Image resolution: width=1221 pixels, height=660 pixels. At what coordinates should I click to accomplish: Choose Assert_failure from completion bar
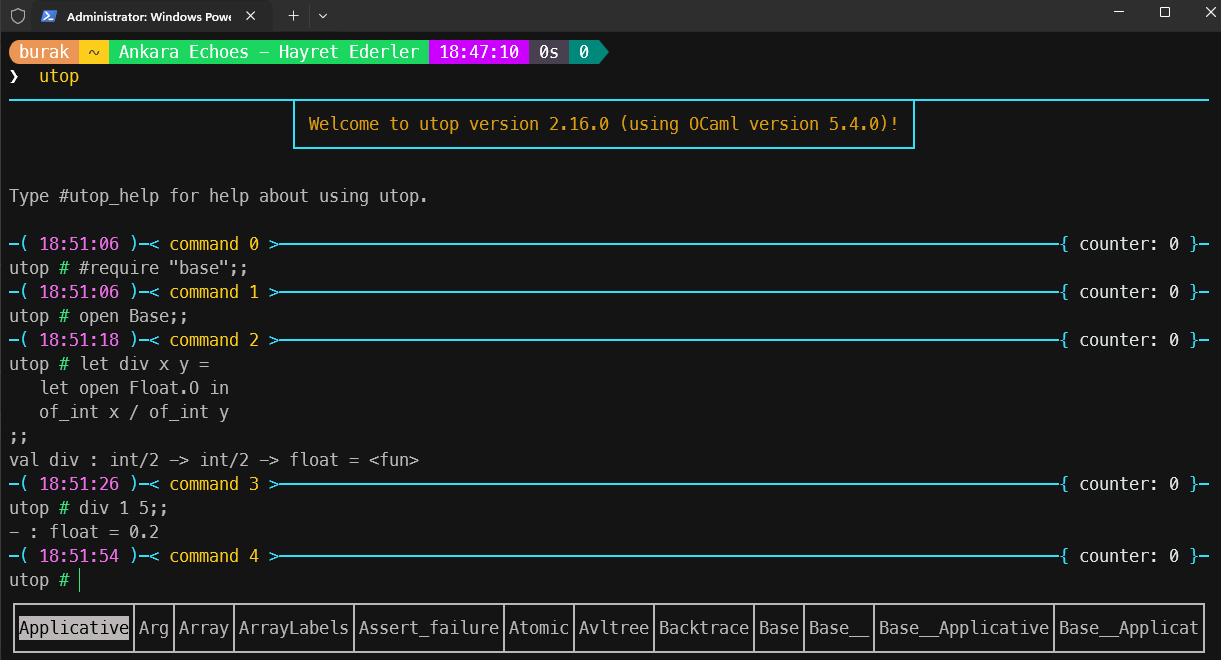pos(429,628)
